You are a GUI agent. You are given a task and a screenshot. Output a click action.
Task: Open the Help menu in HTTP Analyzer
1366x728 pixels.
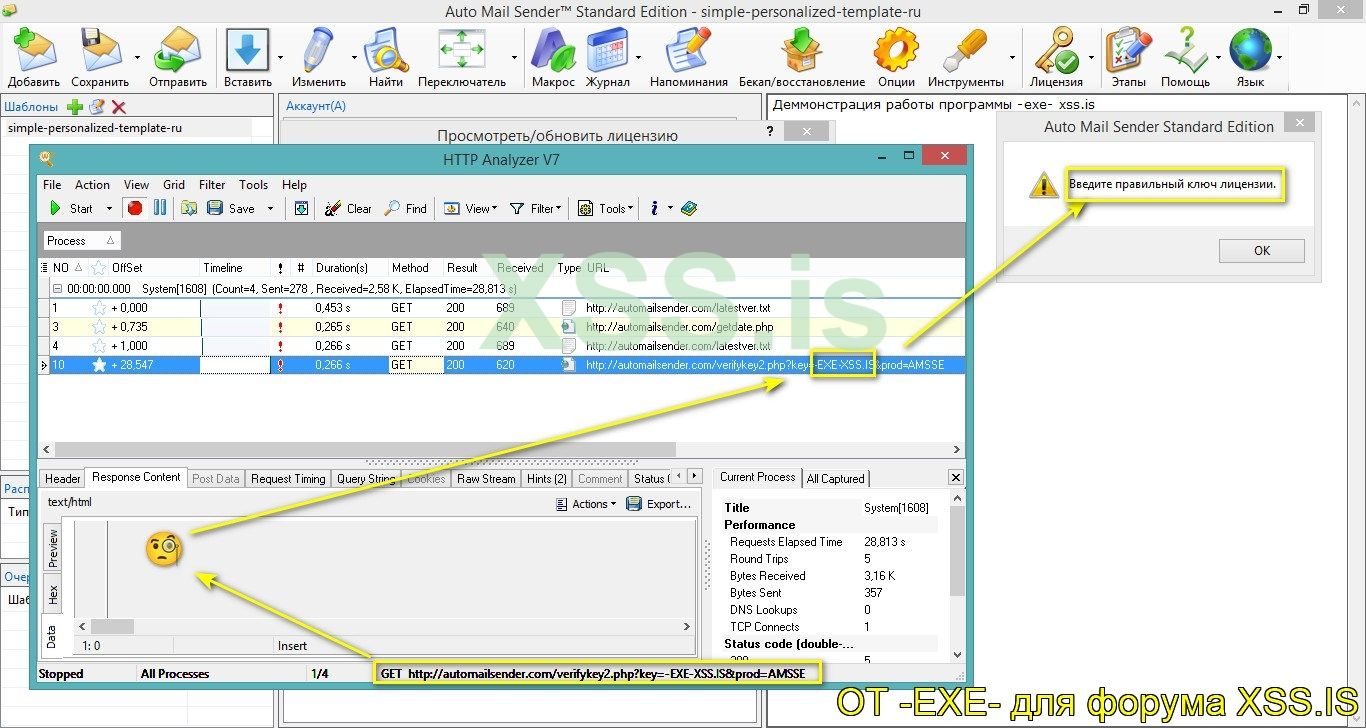(x=294, y=184)
